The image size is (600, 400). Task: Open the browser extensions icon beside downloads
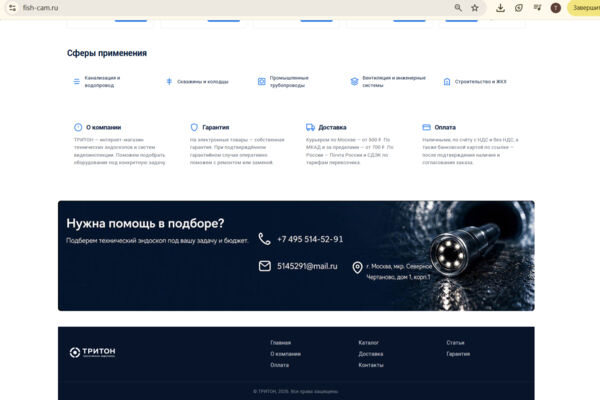(519, 8)
